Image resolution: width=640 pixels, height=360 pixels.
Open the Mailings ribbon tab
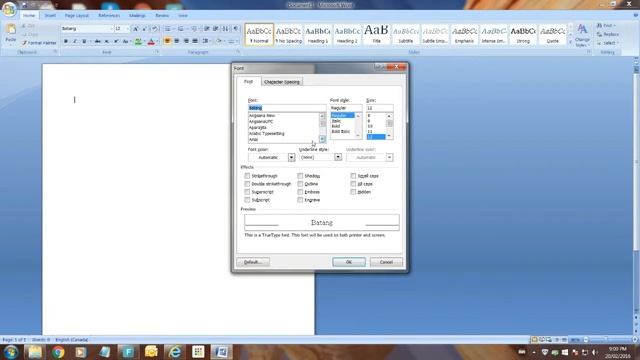click(x=137, y=16)
